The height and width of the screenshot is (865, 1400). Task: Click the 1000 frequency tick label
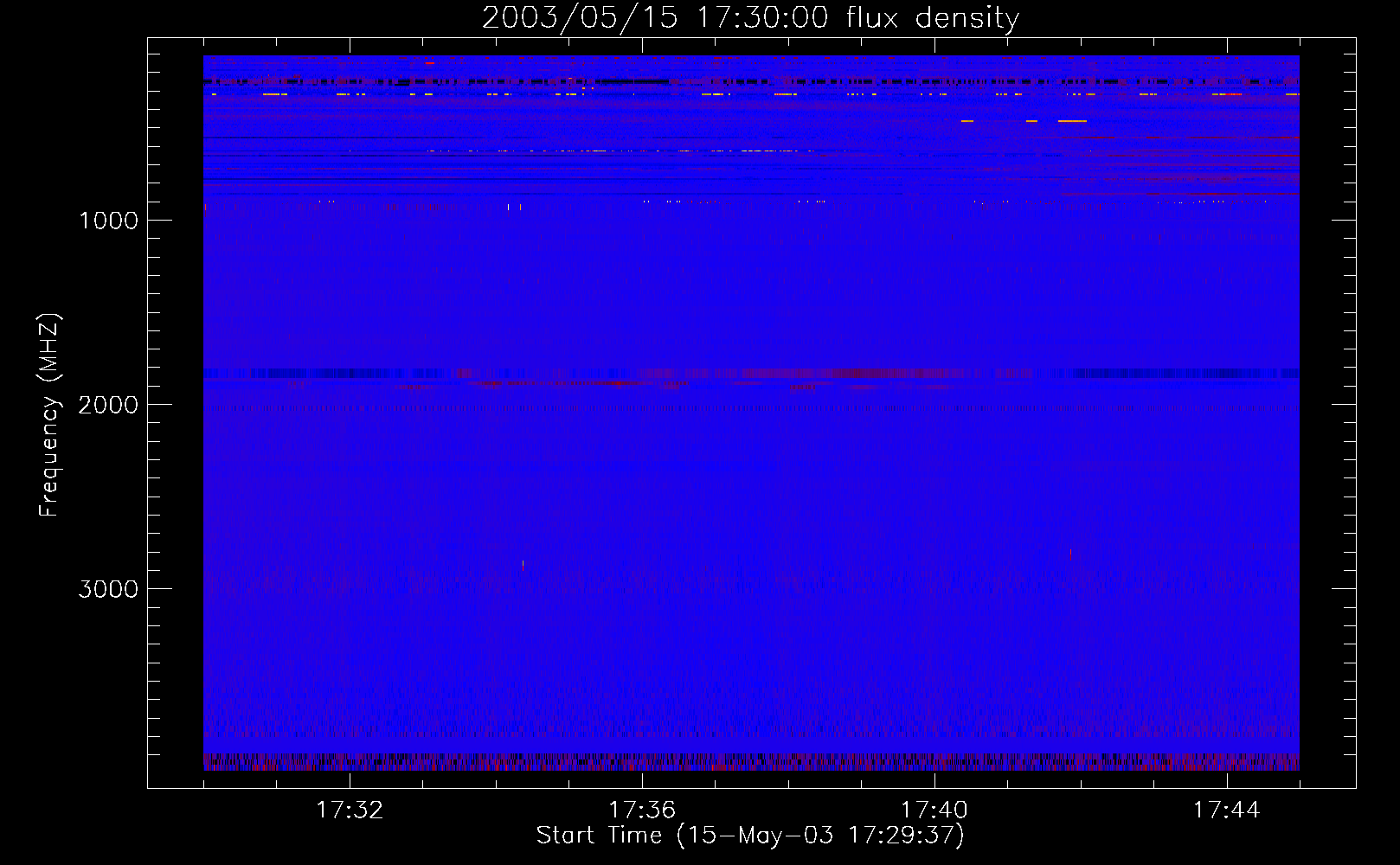tap(109, 221)
